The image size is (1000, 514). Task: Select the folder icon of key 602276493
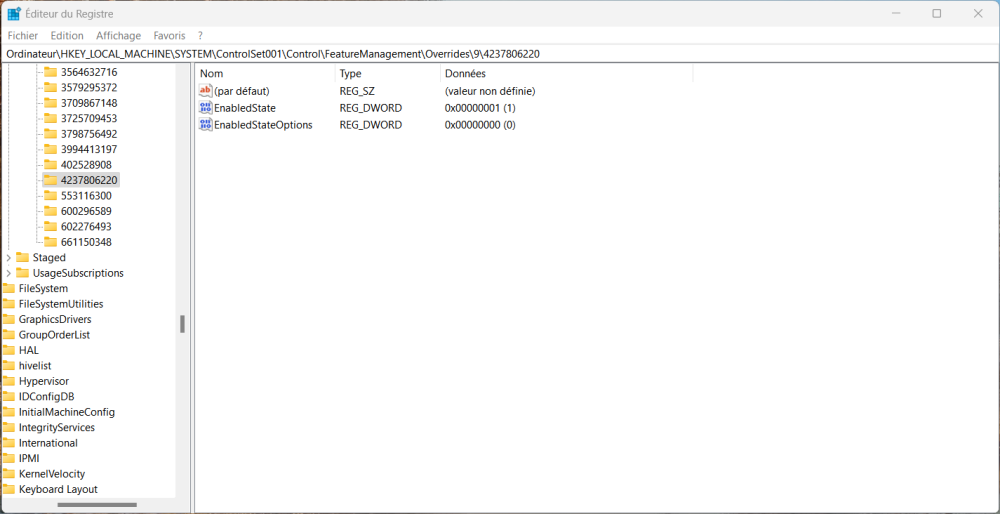point(50,226)
